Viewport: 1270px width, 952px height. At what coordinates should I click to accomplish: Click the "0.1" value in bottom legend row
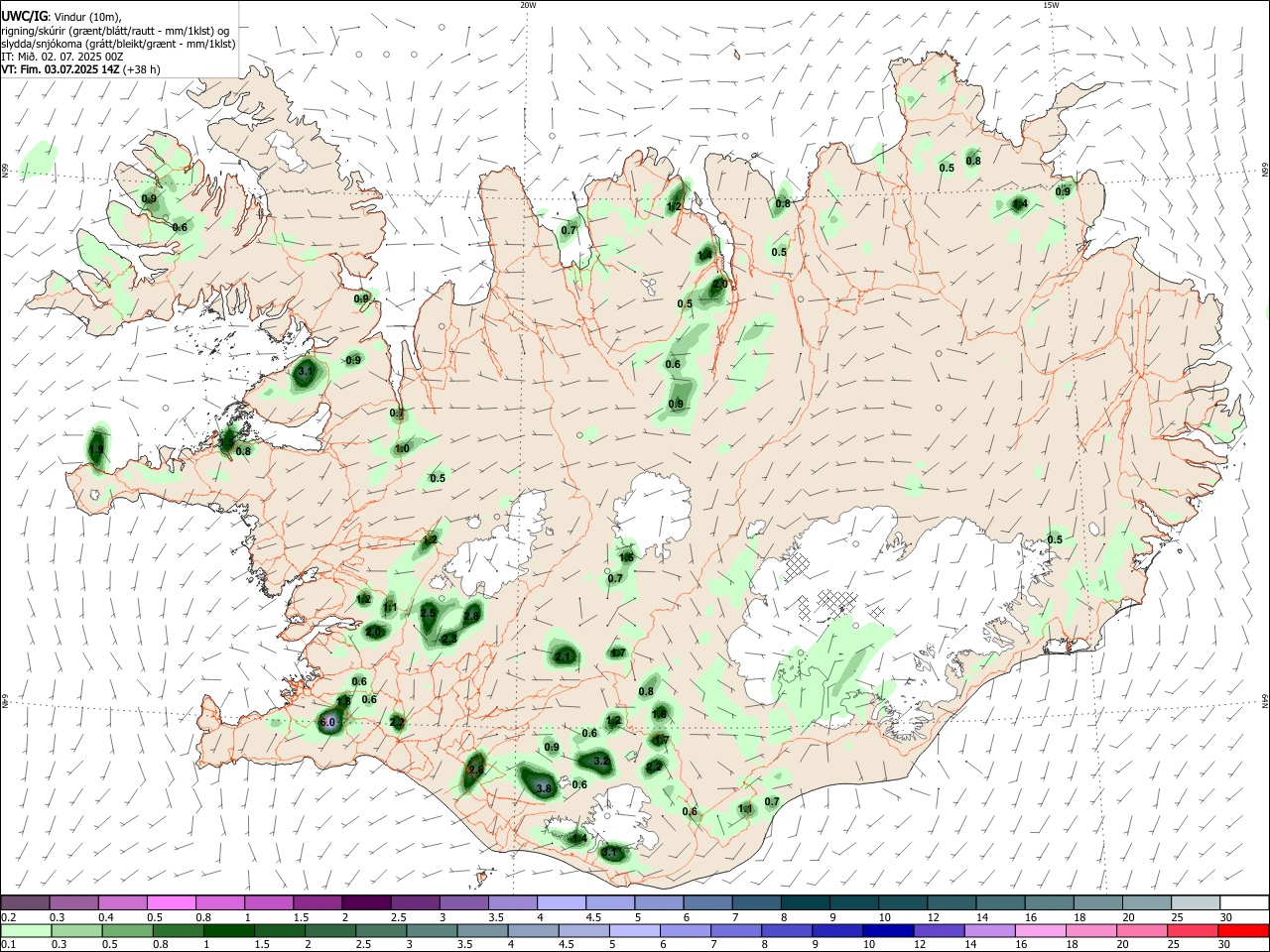coord(9,945)
